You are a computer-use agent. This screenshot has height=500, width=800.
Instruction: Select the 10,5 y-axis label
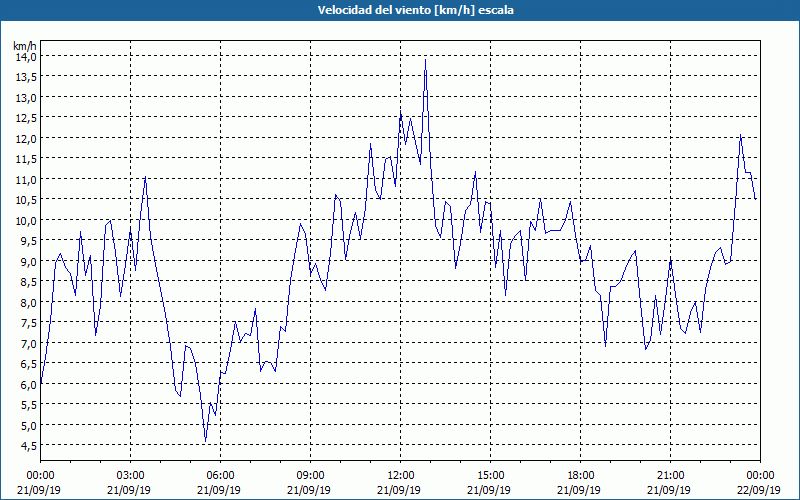click(x=25, y=200)
